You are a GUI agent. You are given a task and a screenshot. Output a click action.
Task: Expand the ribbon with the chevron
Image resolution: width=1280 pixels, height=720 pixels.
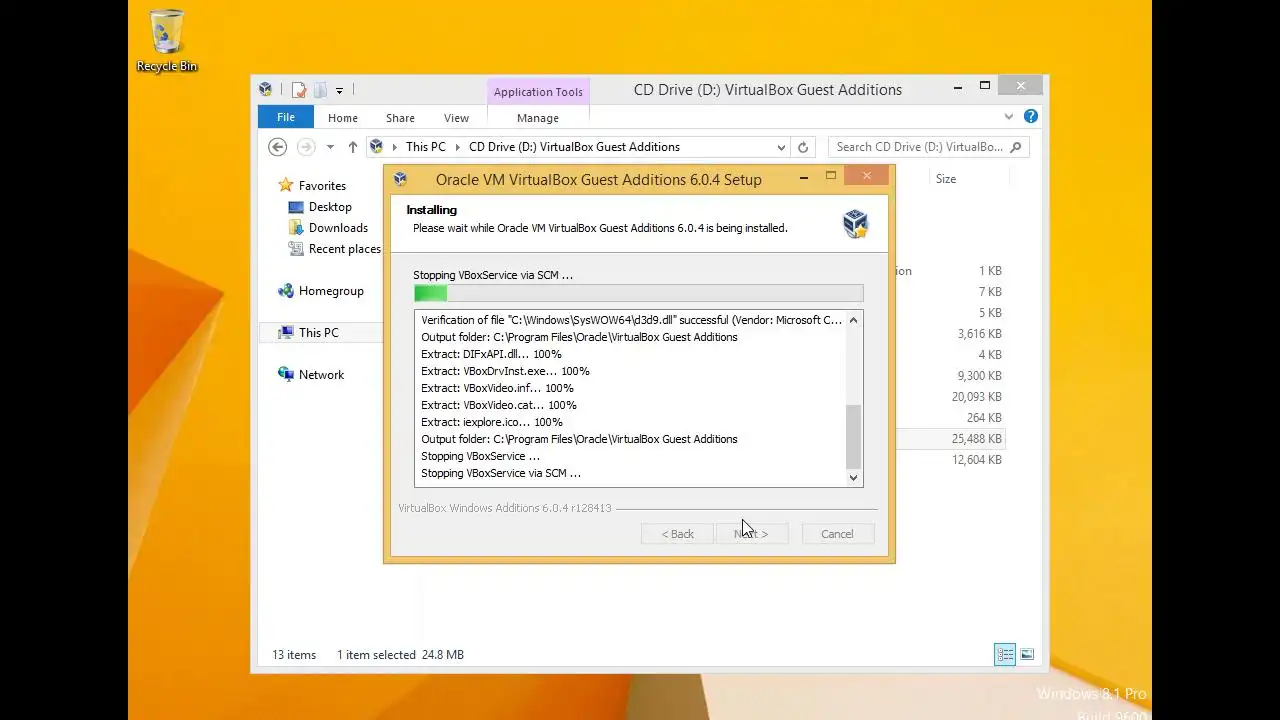(x=1009, y=117)
